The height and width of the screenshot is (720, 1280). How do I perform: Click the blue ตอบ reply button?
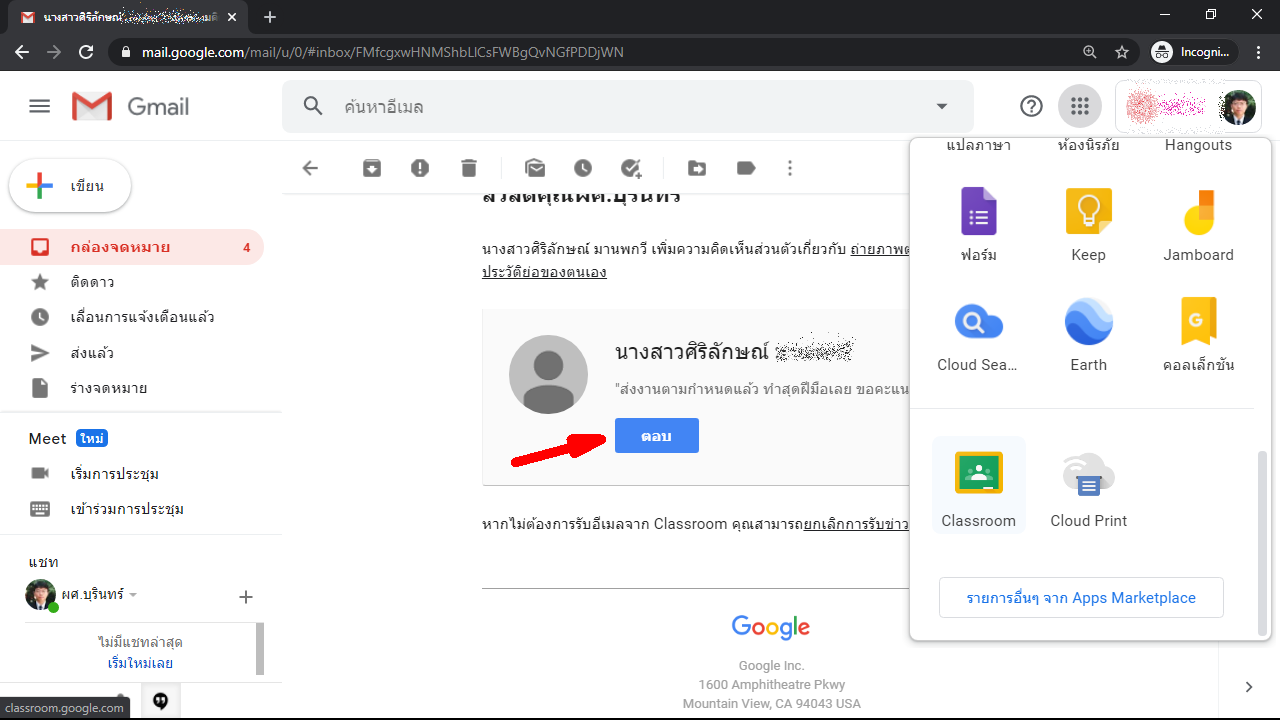tap(656, 436)
